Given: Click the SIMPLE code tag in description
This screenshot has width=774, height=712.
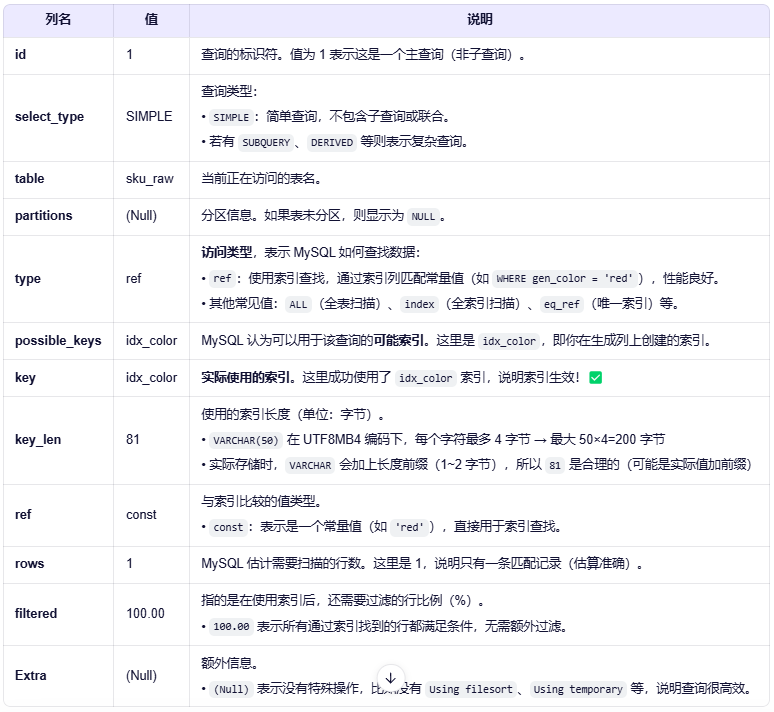Looking at the screenshot, I should (x=231, y=118).
